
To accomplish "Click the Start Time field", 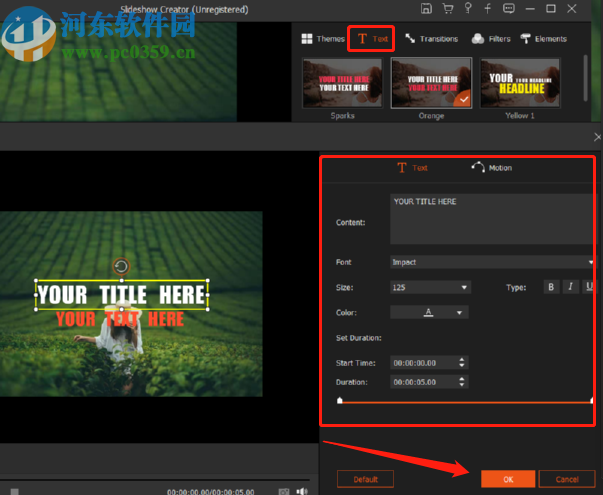I will 423,363.
